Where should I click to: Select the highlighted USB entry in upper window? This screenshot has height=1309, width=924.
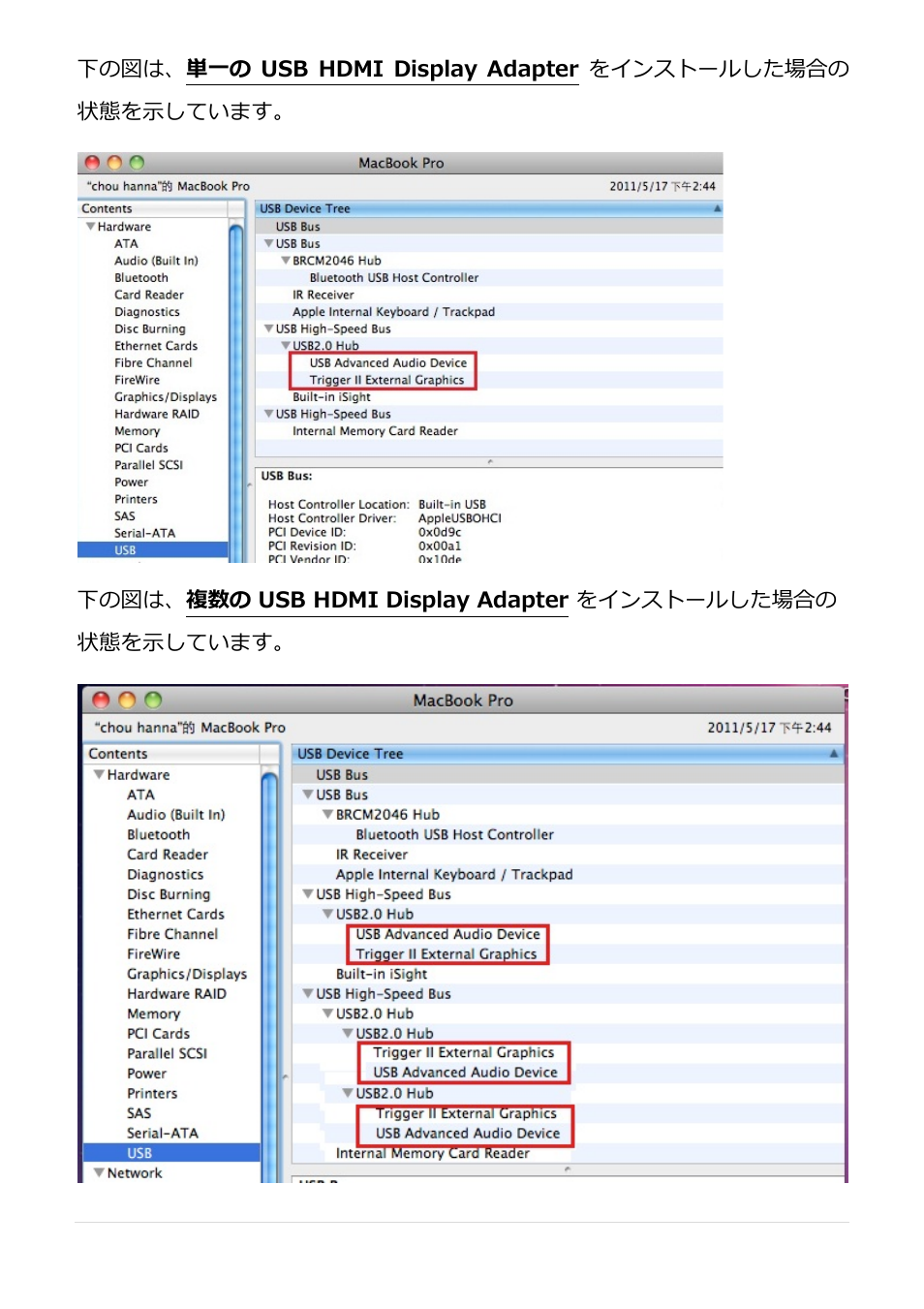(x=153, y=550)
